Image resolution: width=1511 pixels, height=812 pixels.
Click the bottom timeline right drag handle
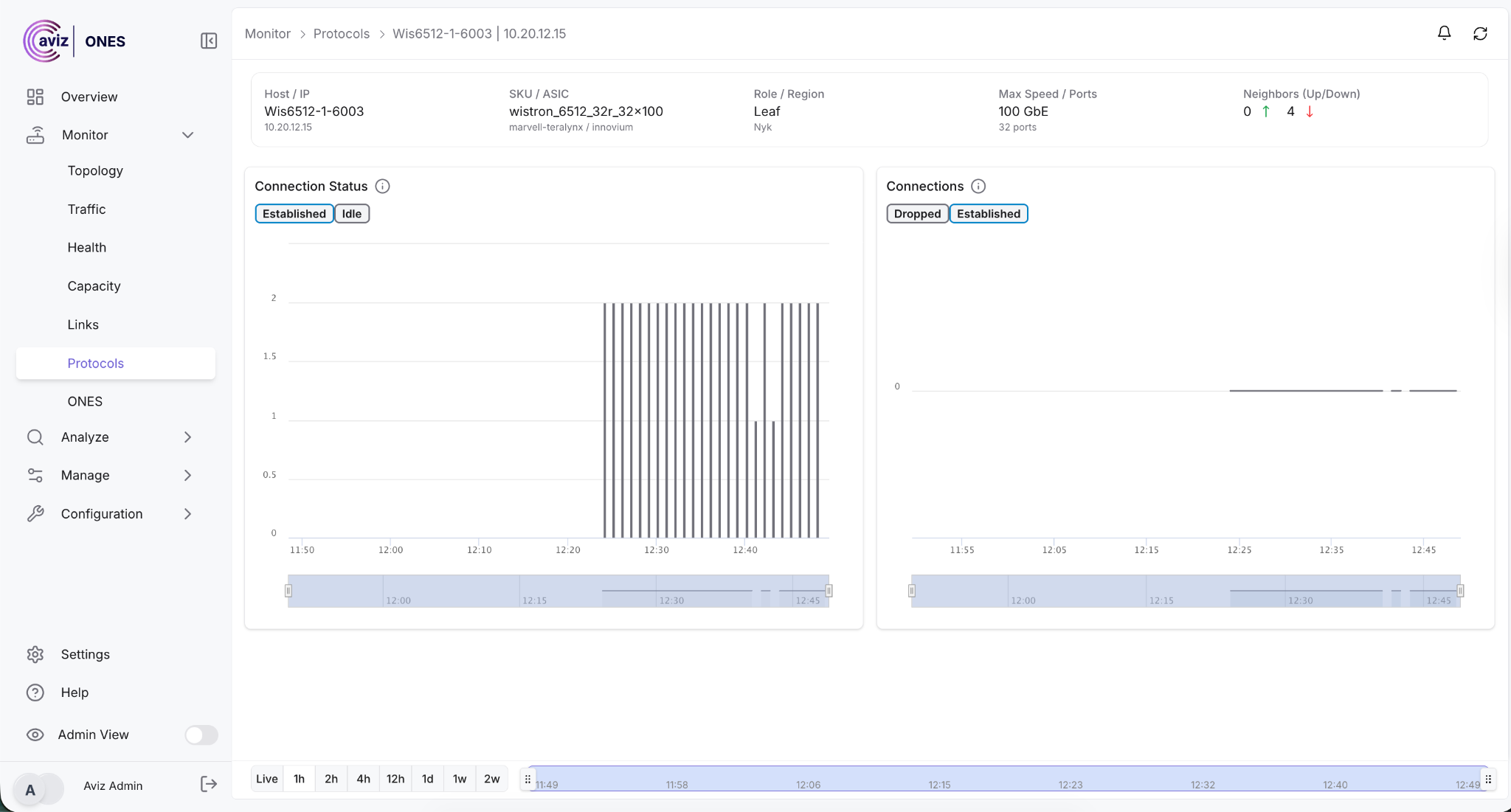(x=1488, y=779)
